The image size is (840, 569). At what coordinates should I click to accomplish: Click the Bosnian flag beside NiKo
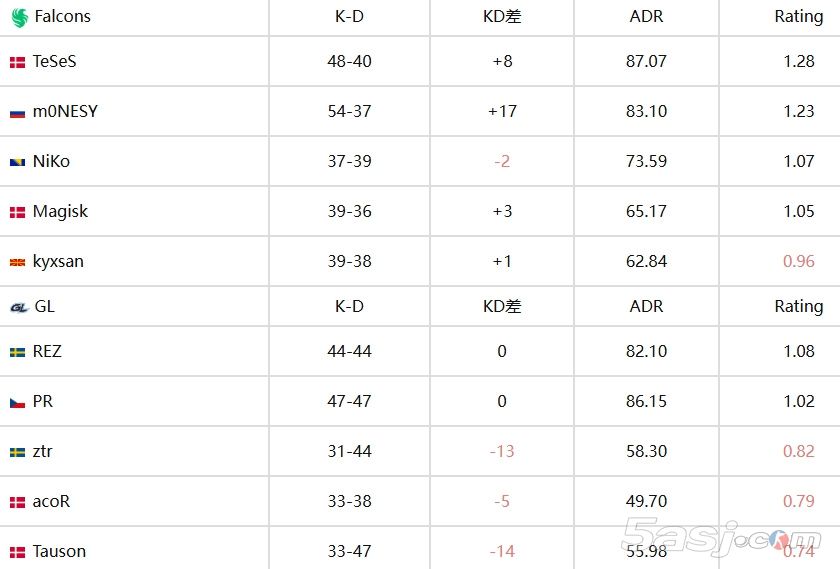[x=17, y=162]
